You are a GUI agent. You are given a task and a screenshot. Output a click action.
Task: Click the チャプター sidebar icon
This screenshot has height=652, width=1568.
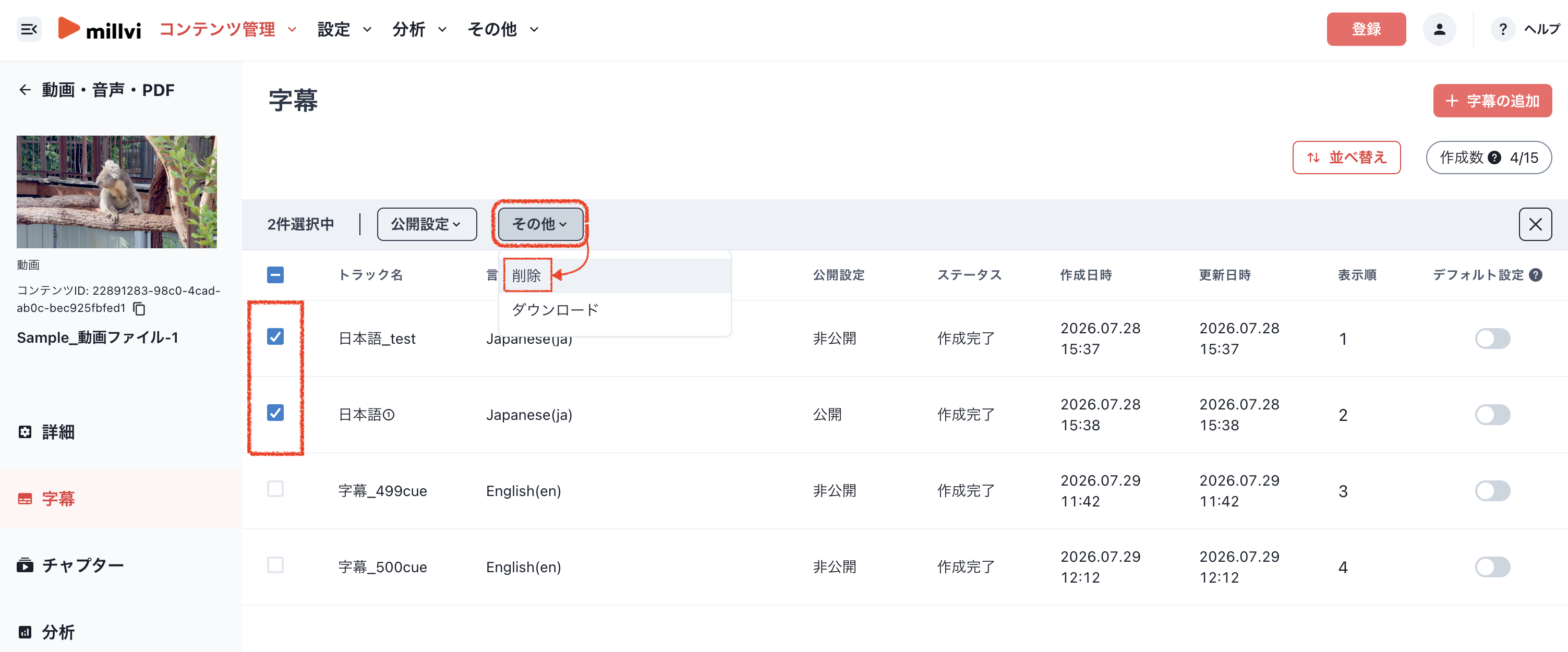click(x=25, y=565)
